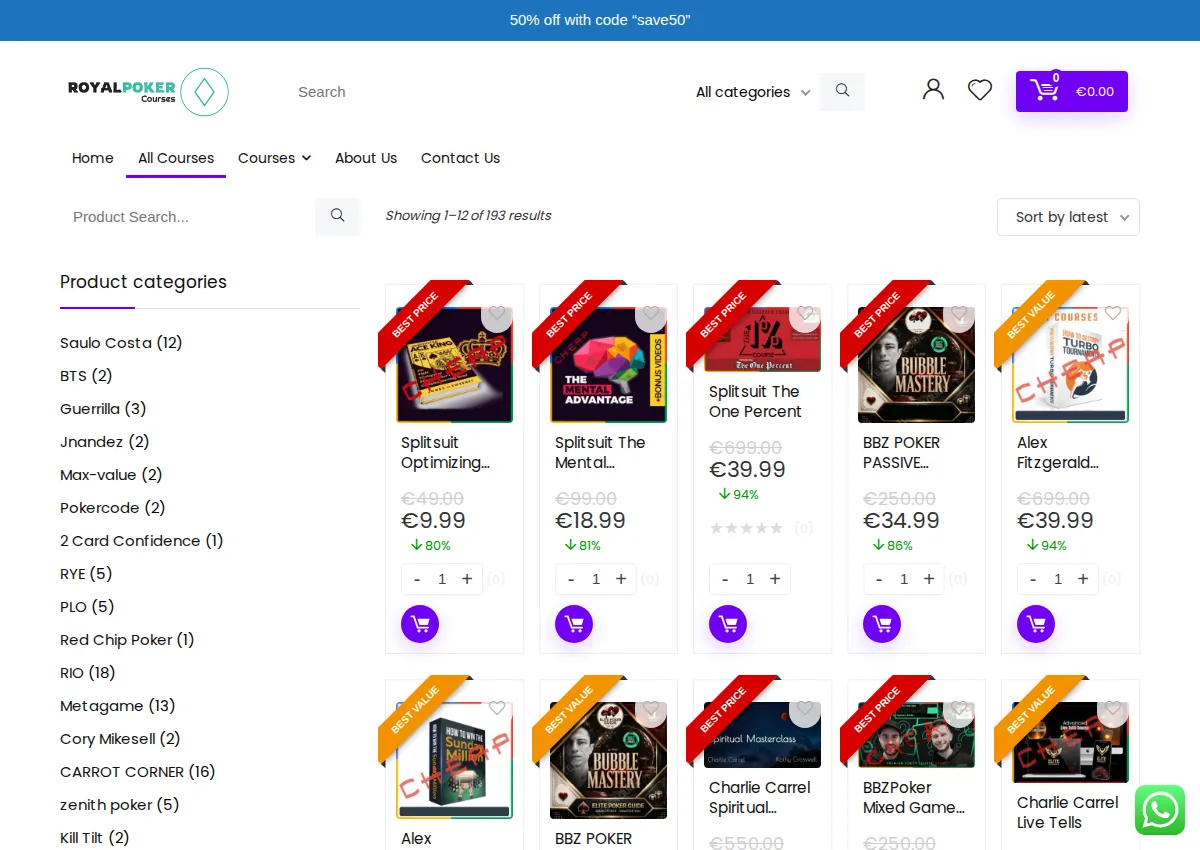
Task: Increase quantity for Splitsuit Optimizing
Action: [x=467, y=579]
